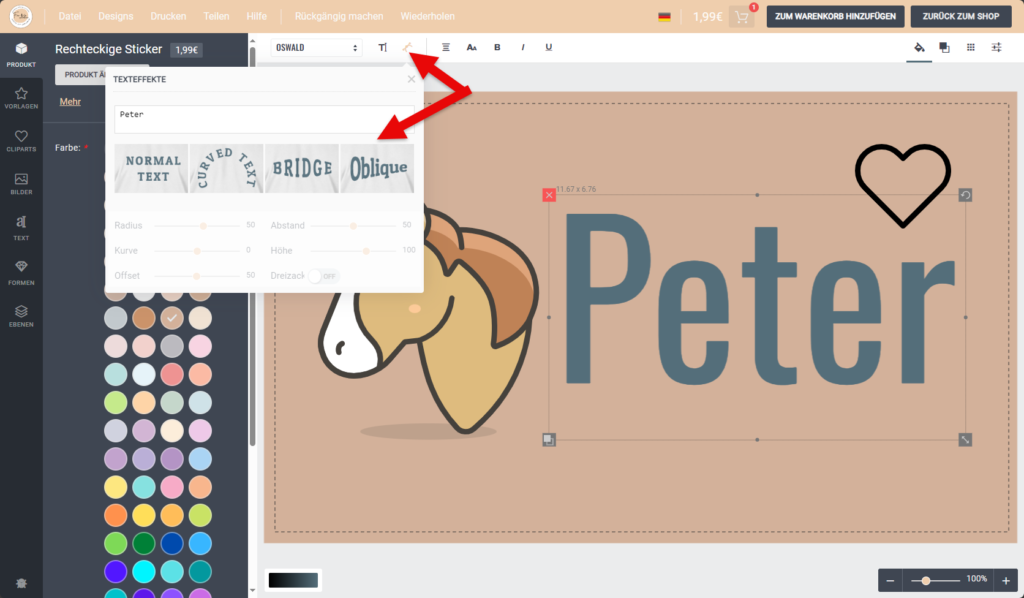Click the text effects icon in toolbar
This screenshot has width=1024, height=598.
pyautogui.click(x=407, y=47)
